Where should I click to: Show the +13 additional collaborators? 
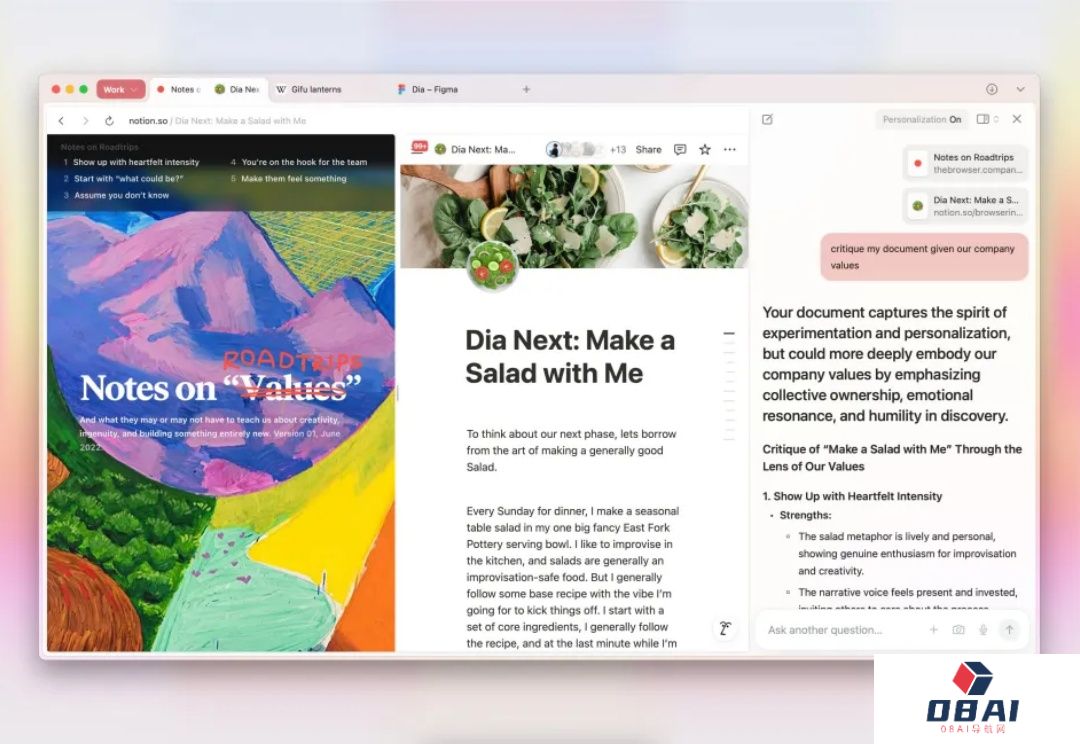point(617,149)
